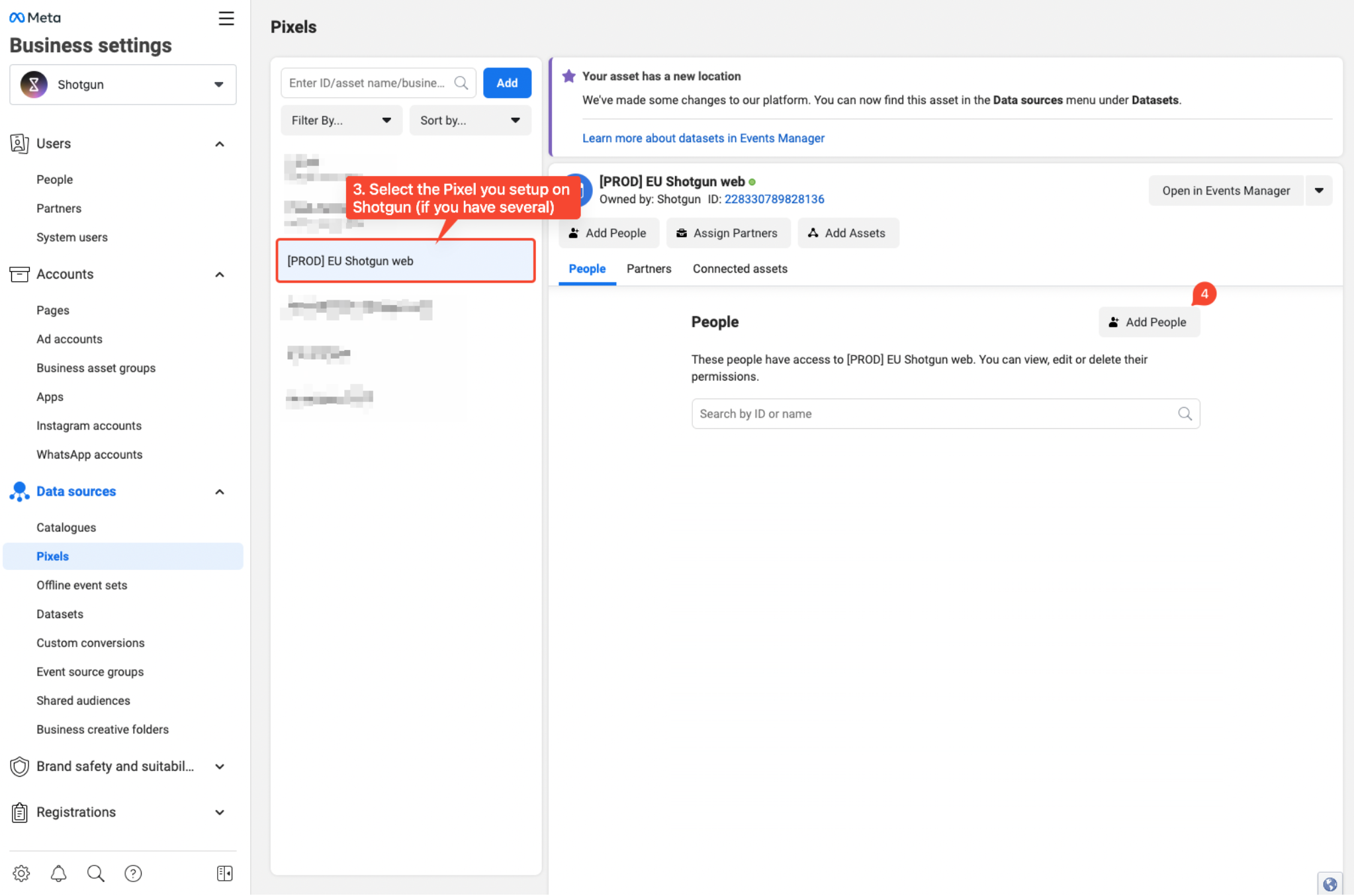Image resolution: width=1354 pixels, height=896 pixels.
Task: Open Event source groups
Action: tap(90, 672)
